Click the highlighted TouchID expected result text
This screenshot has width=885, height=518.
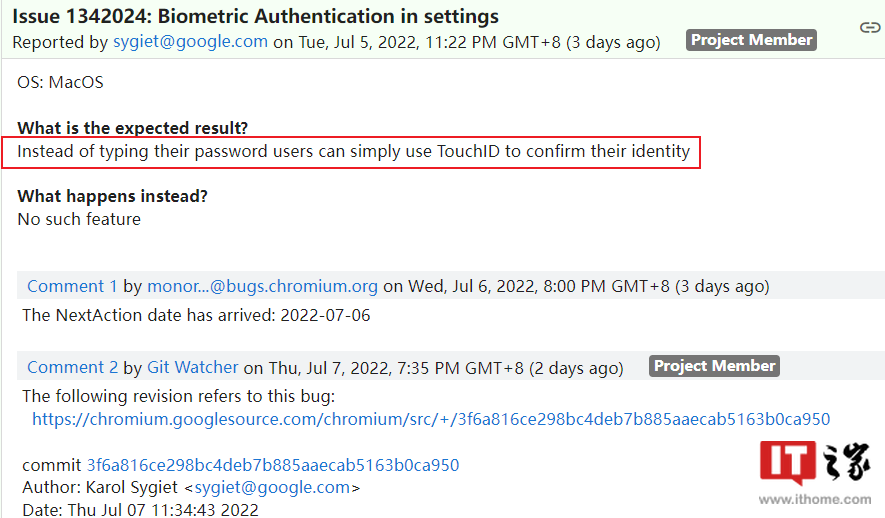coord(354,152)
